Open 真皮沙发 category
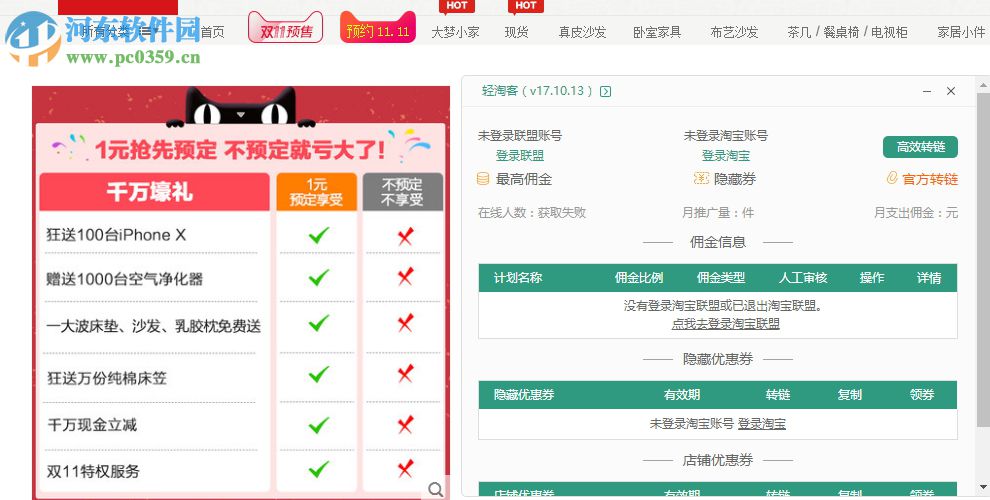990x500 pixels. point(582,32)
